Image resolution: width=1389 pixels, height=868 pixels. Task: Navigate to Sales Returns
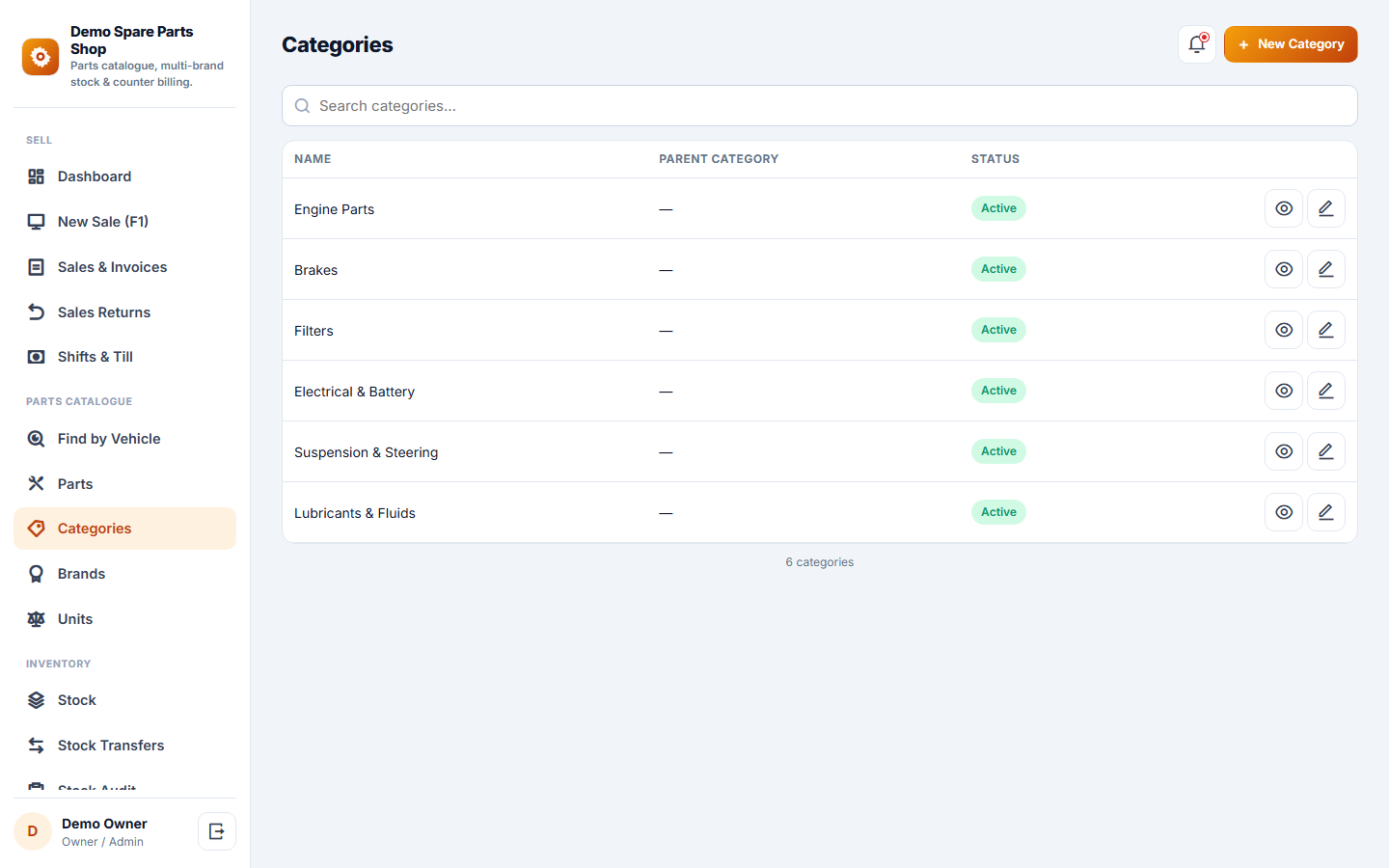click(x=124, y=312)
